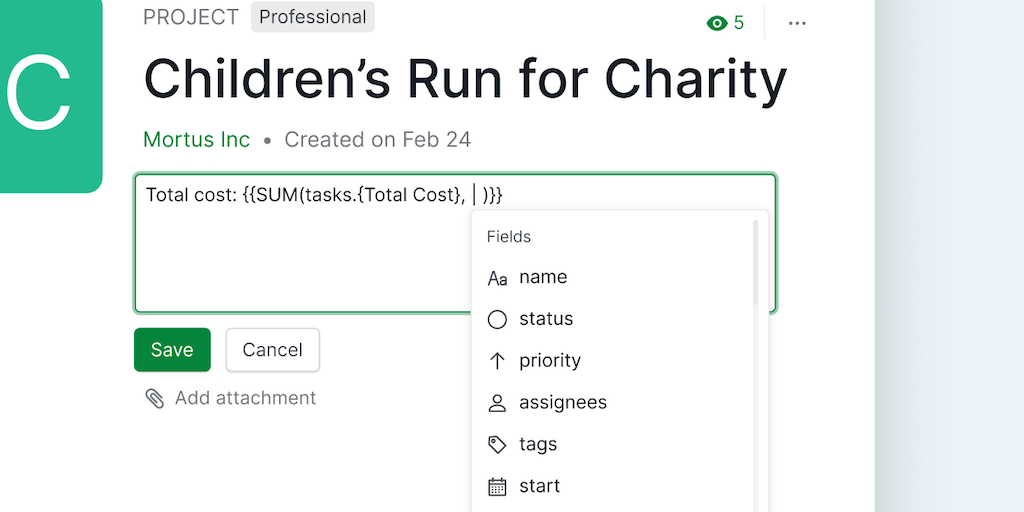
Task: Choose the status field from the list
Action: [x=546, y=319]
